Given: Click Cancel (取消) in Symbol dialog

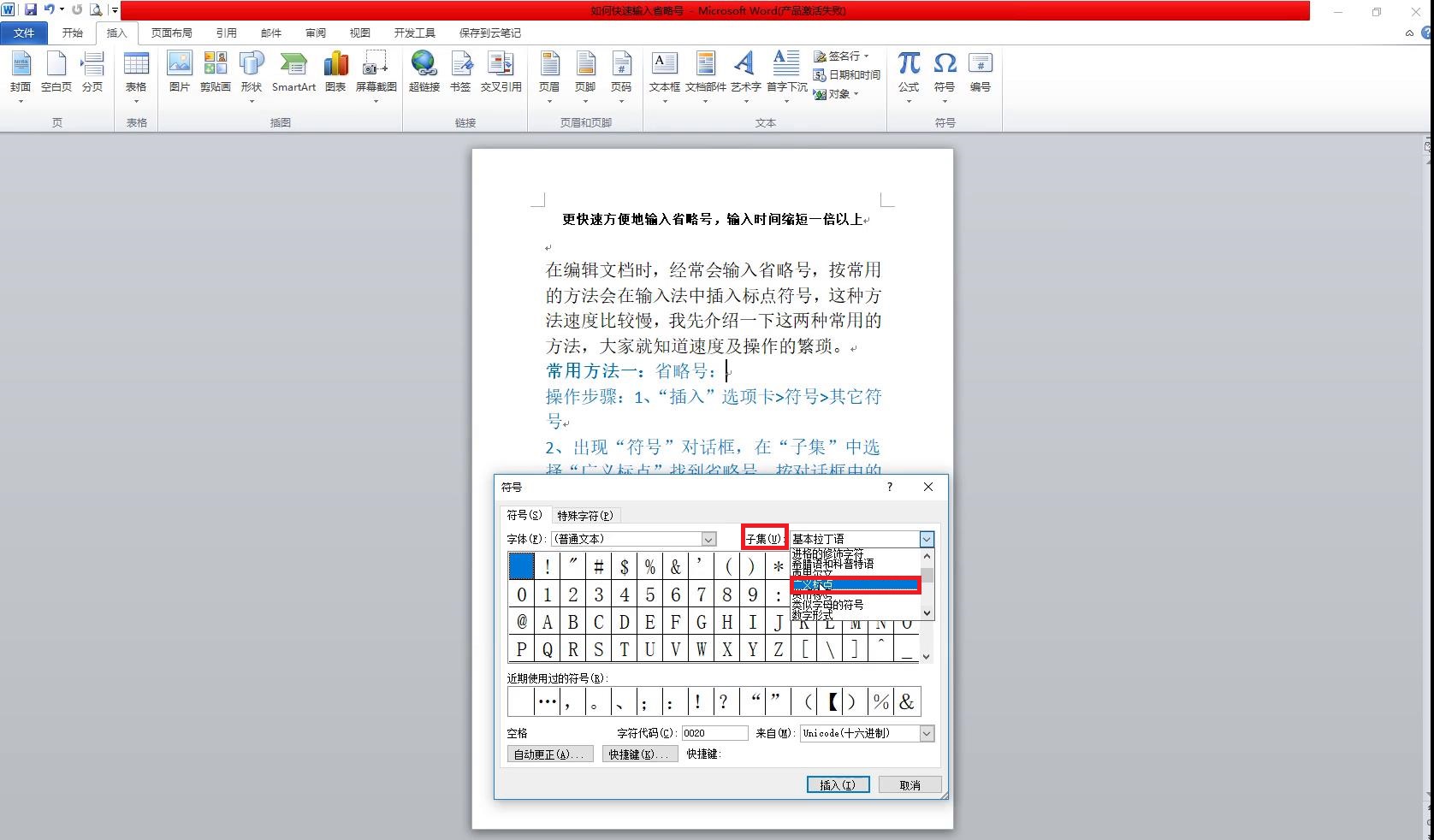Looking at the screenshot, I should [910, 785].
